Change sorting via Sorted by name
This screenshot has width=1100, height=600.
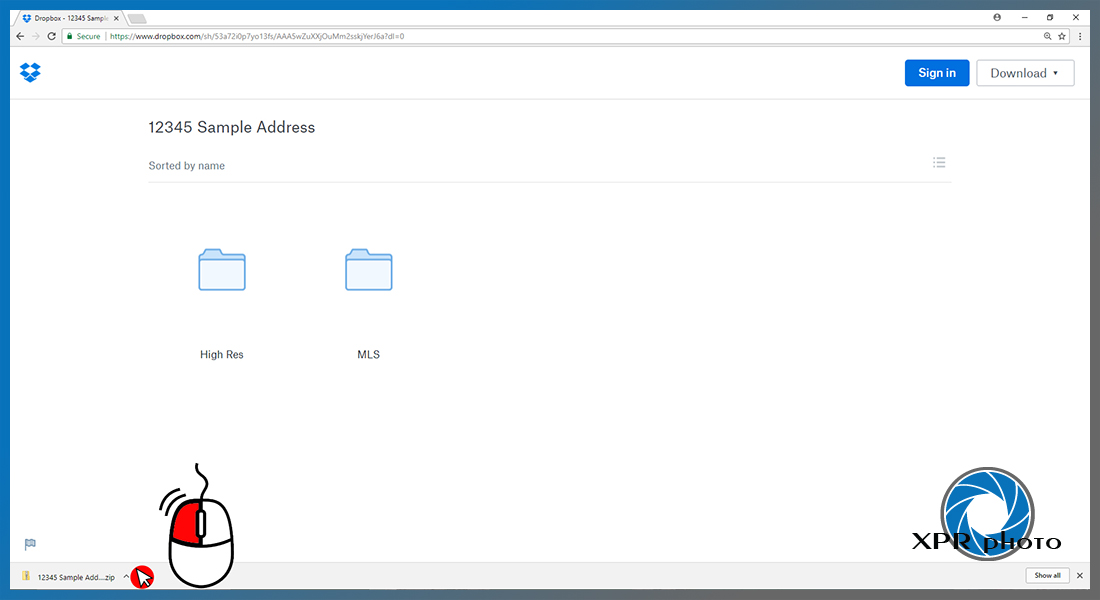[187, 166]
